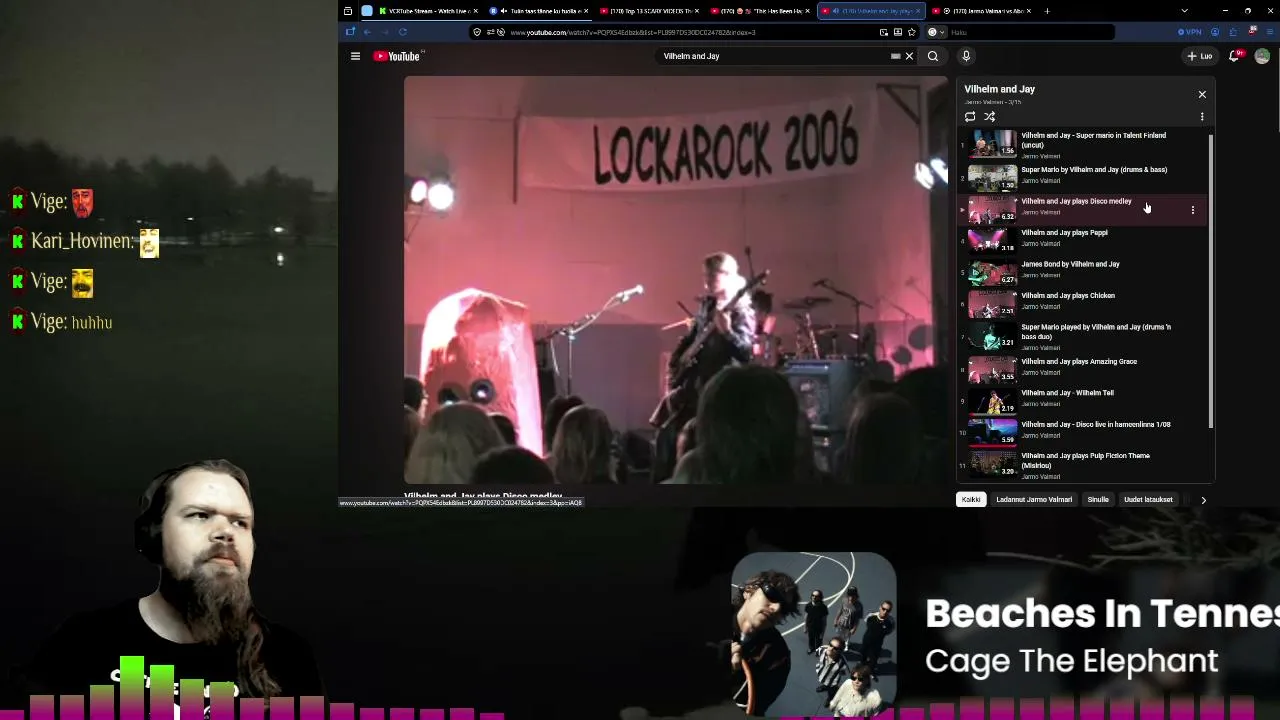Clear the YouTube search field
Image resolution: width=1280 pixels, height=720 pixels.
909,56
